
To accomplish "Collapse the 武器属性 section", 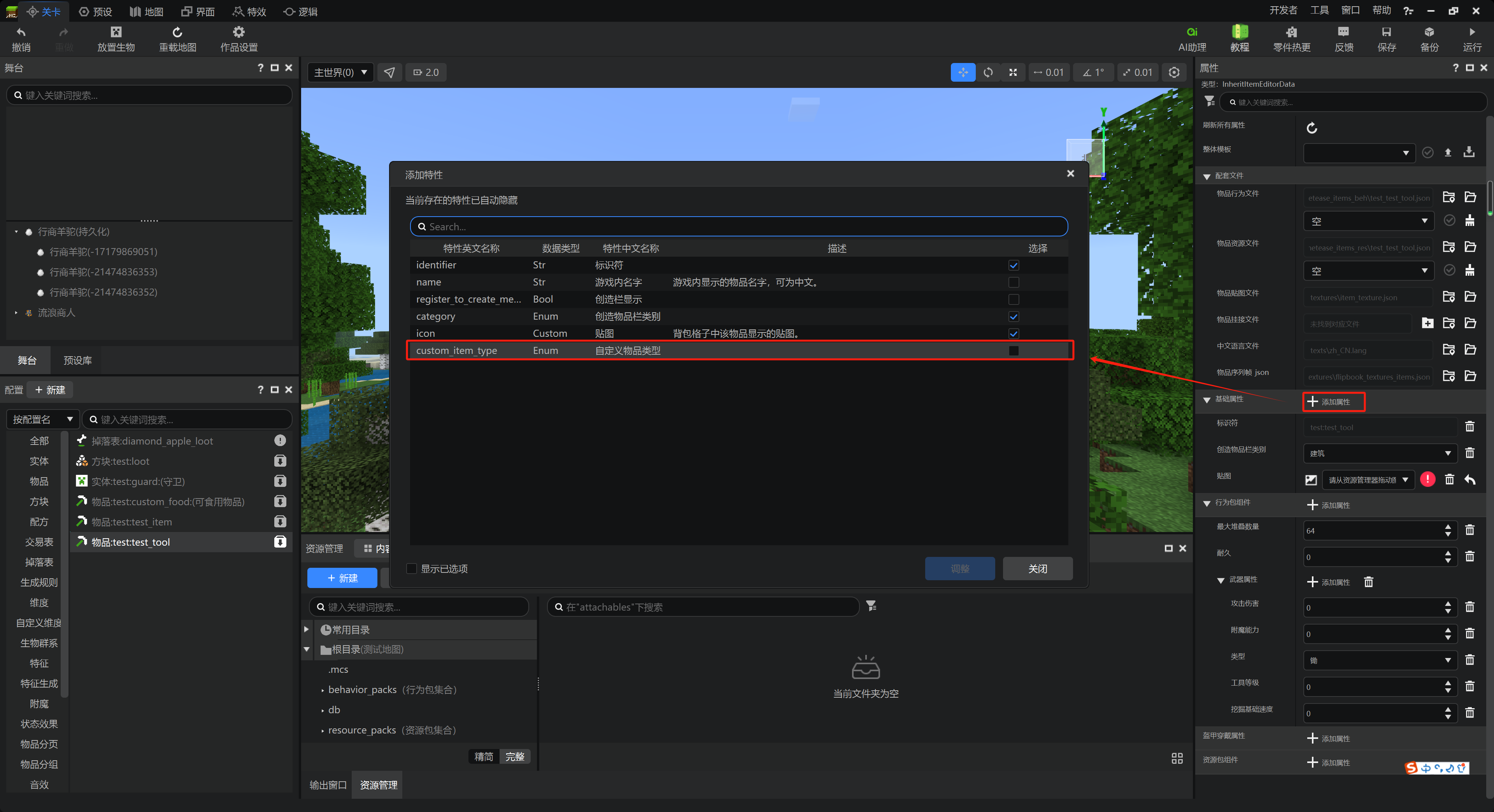I will point(1220,580).
